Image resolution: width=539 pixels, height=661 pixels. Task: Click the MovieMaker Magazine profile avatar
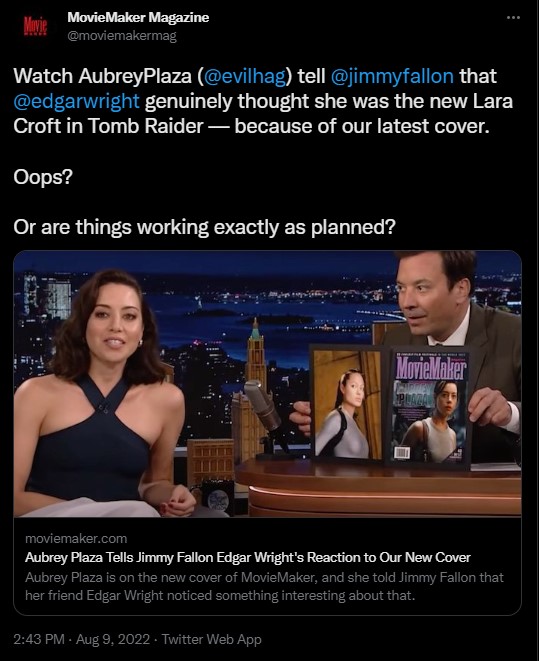coord(35,26)
